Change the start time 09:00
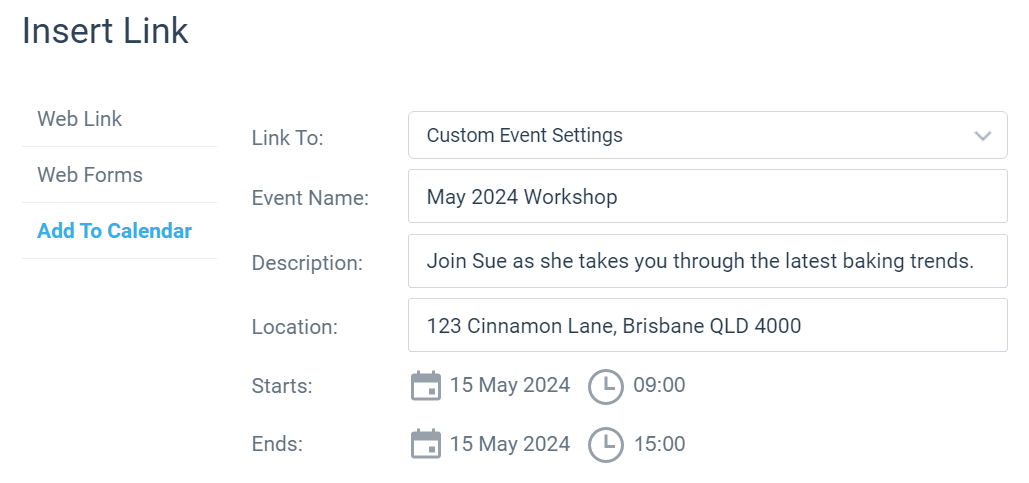The image size is (1029, 483). coord(659,385)
